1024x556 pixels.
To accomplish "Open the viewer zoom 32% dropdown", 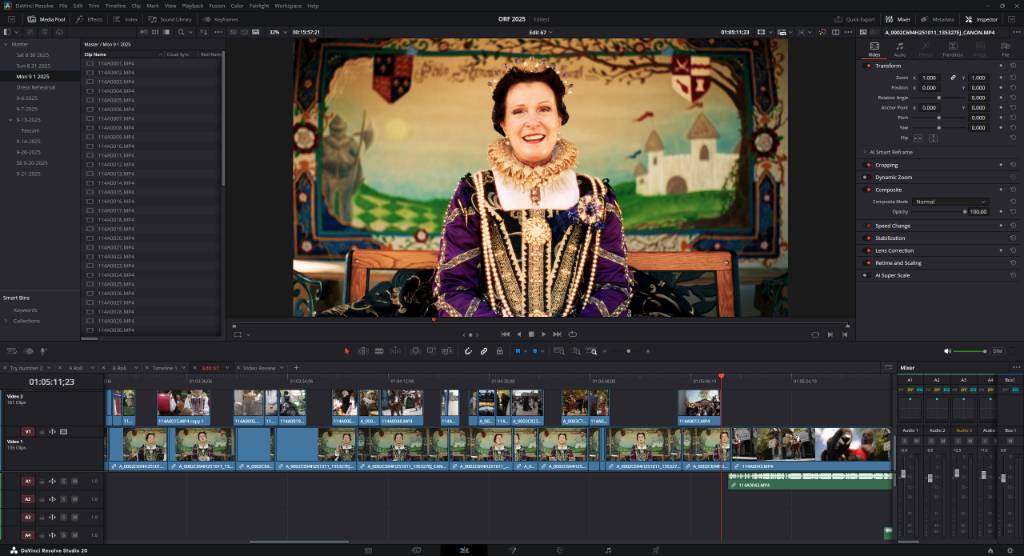I will [x=278, y=32].
